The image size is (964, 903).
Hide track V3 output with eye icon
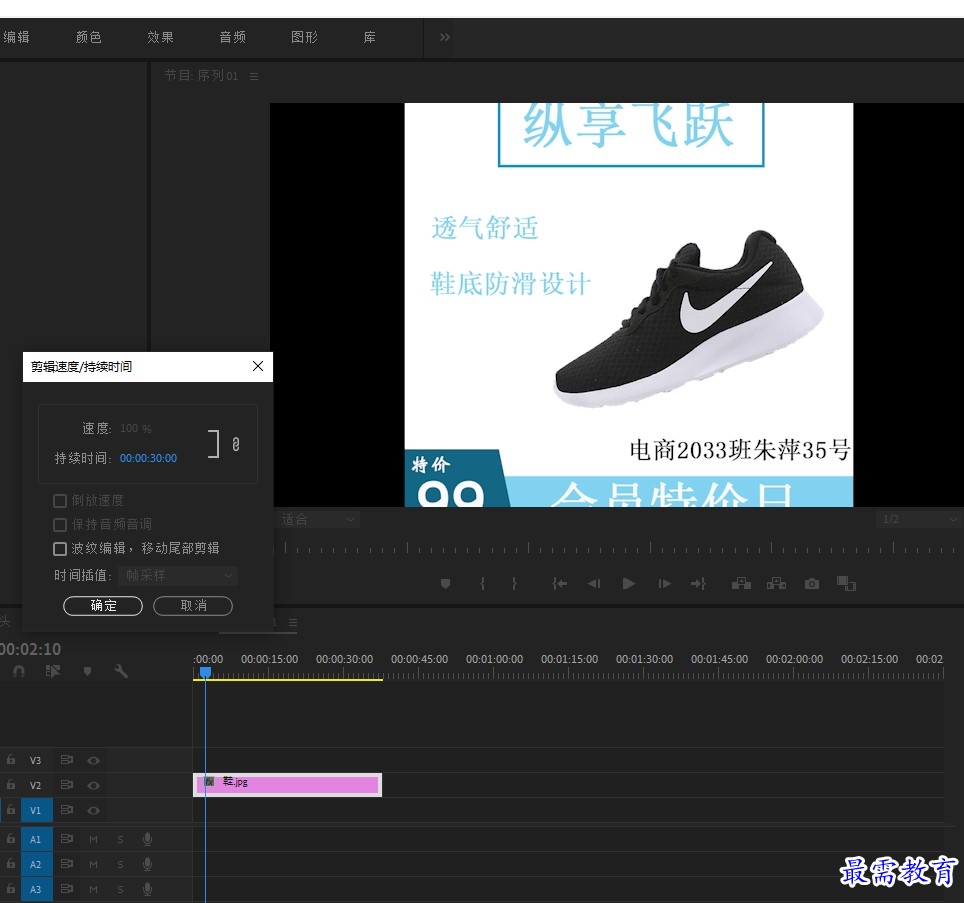(93, 760)
